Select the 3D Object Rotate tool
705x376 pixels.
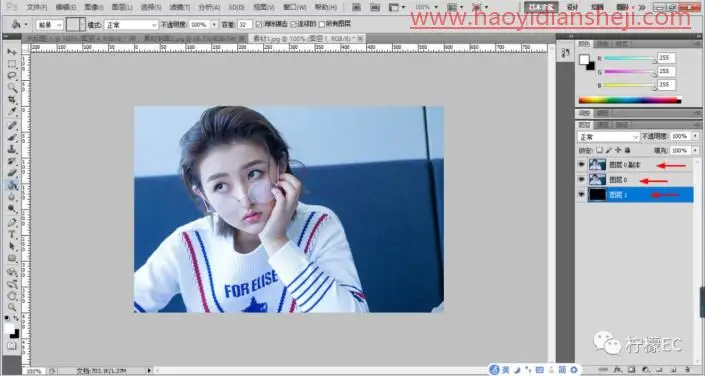coord(12,272)
